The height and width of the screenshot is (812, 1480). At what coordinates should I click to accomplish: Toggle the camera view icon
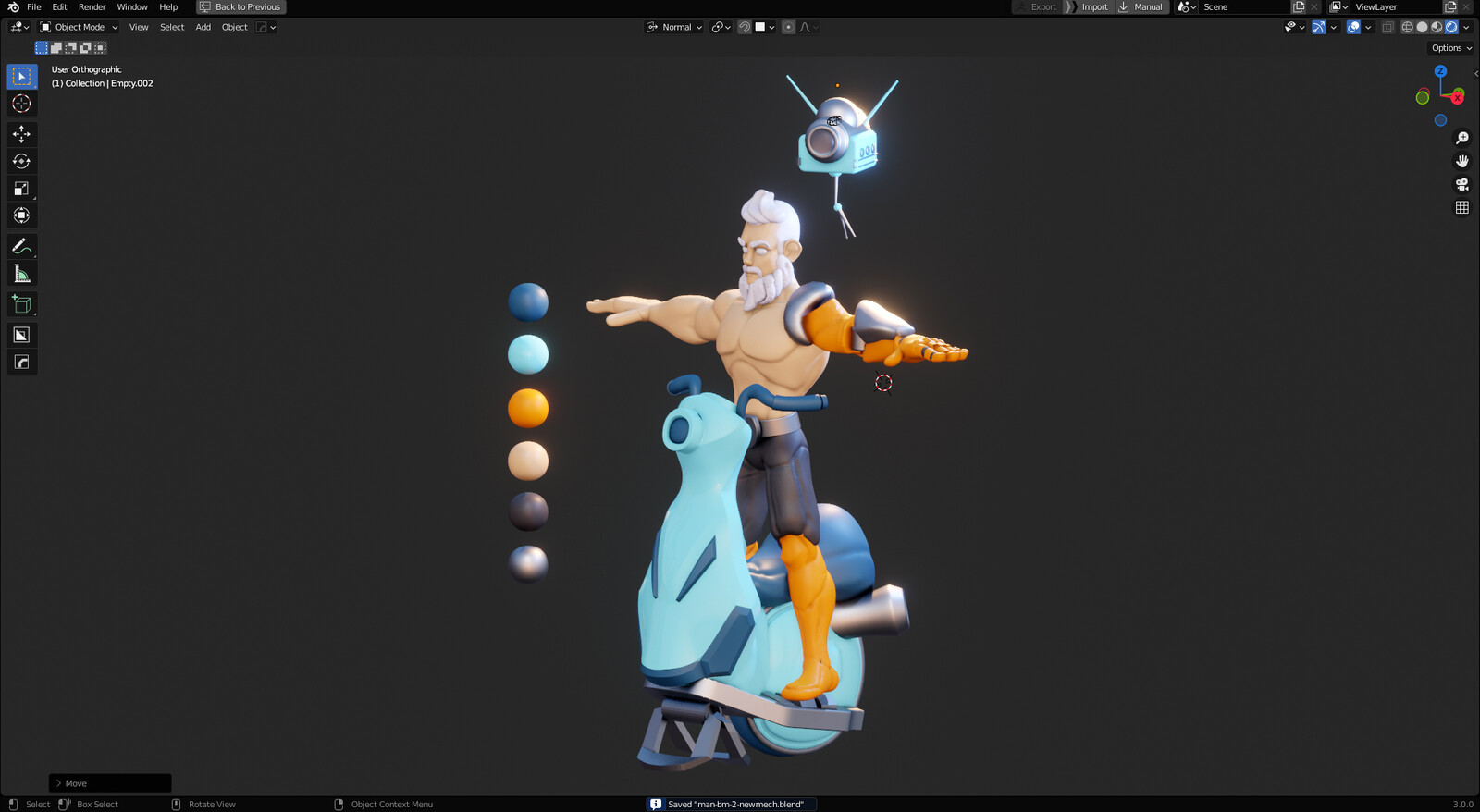pos(1462,184)
